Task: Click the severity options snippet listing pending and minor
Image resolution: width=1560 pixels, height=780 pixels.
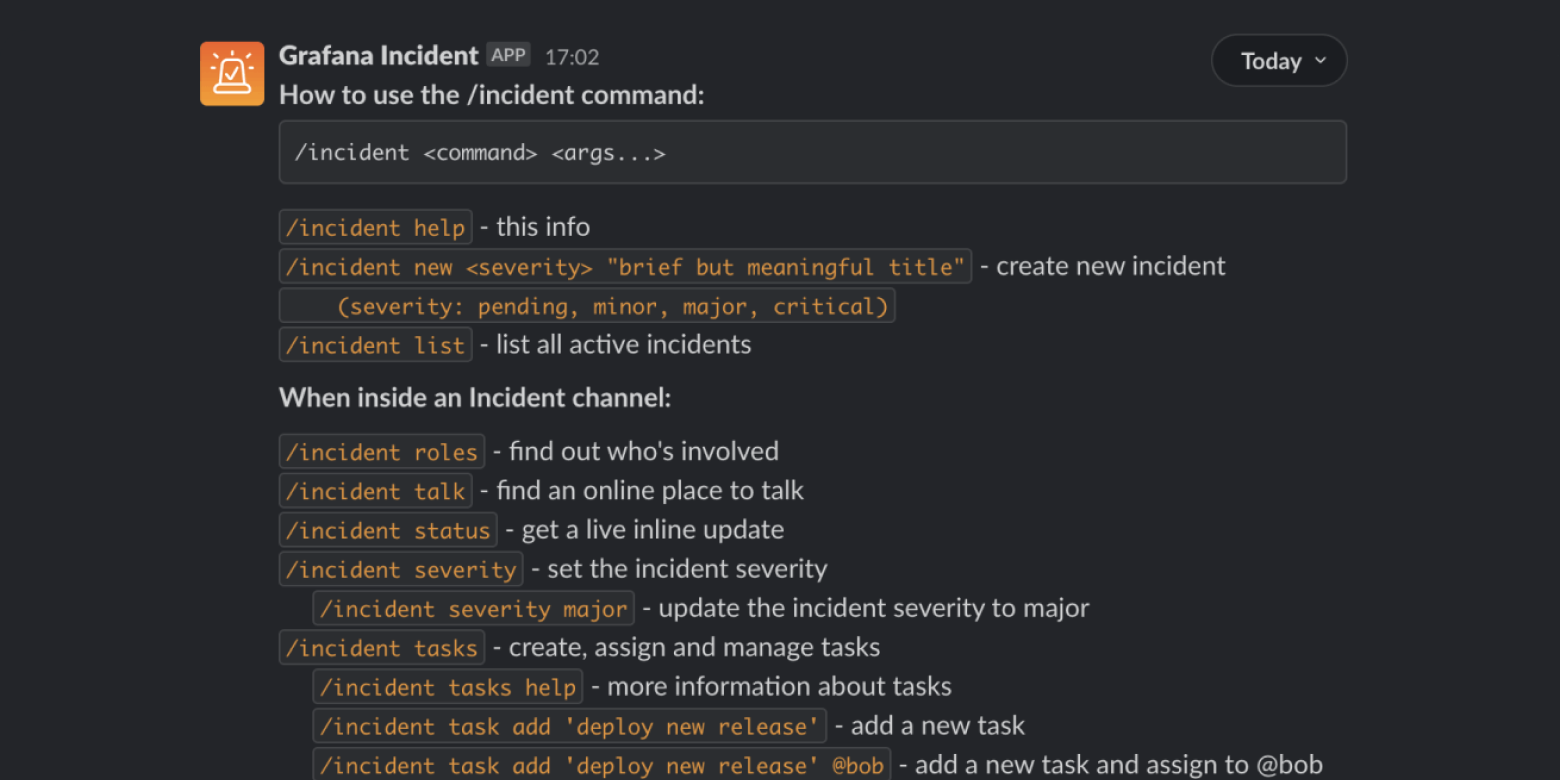Action: (x=586, y=306)
